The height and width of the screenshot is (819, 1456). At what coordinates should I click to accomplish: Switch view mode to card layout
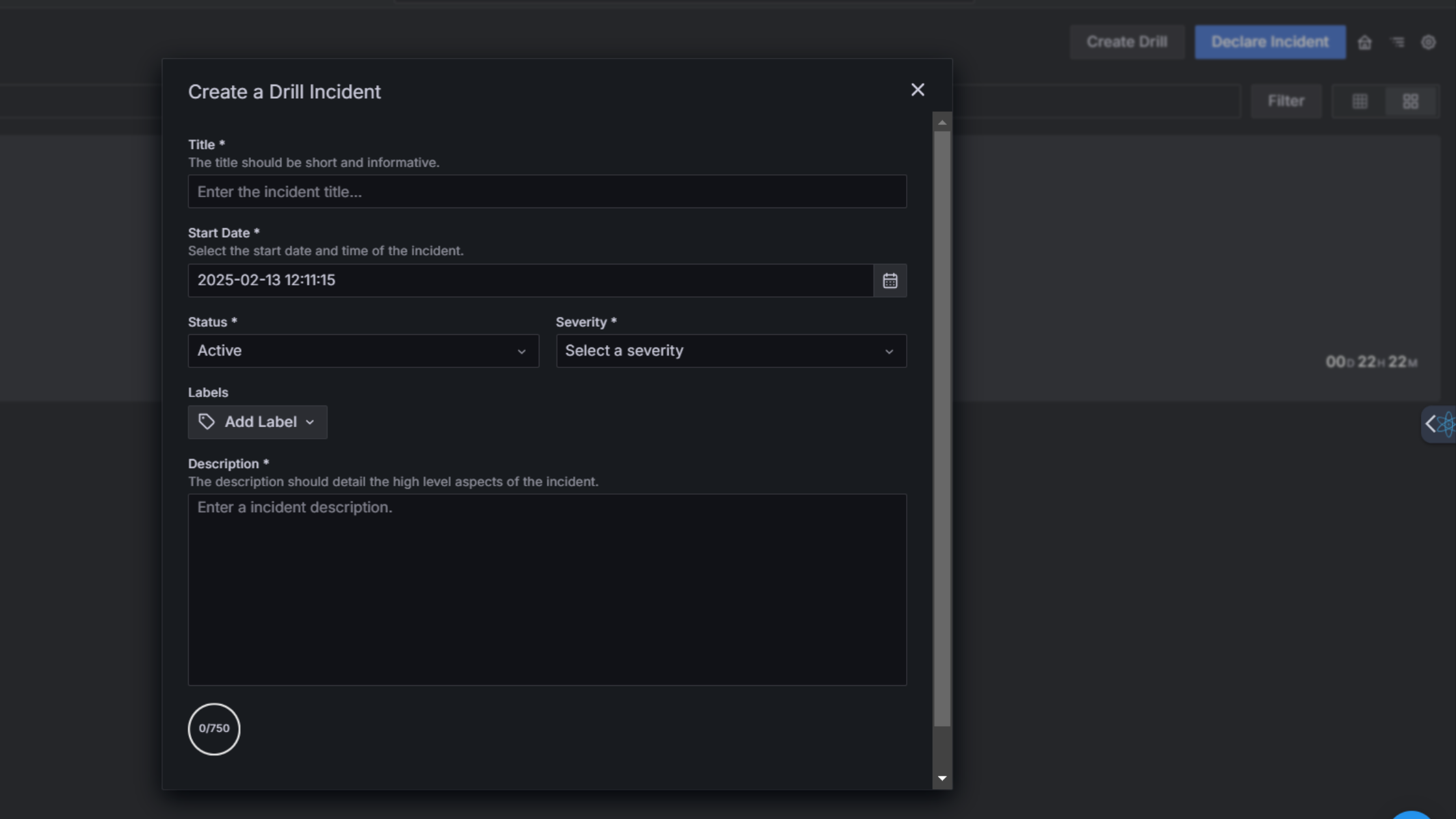[1410, 101]
